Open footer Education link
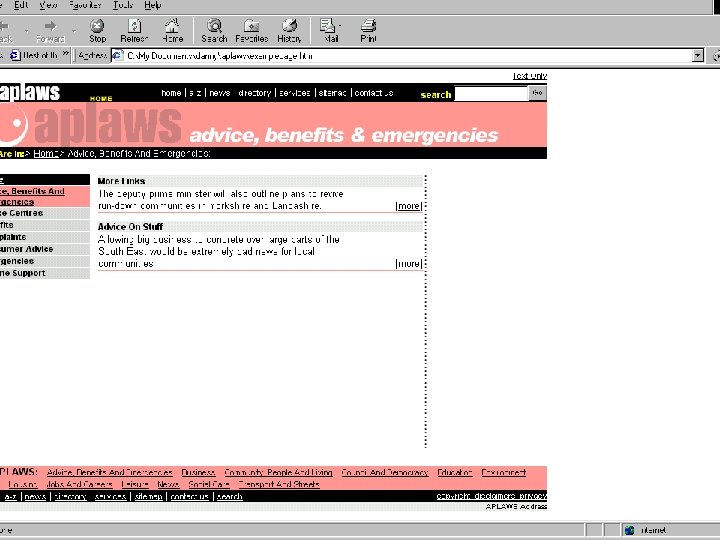720x540 pixels. pos(455,472)
